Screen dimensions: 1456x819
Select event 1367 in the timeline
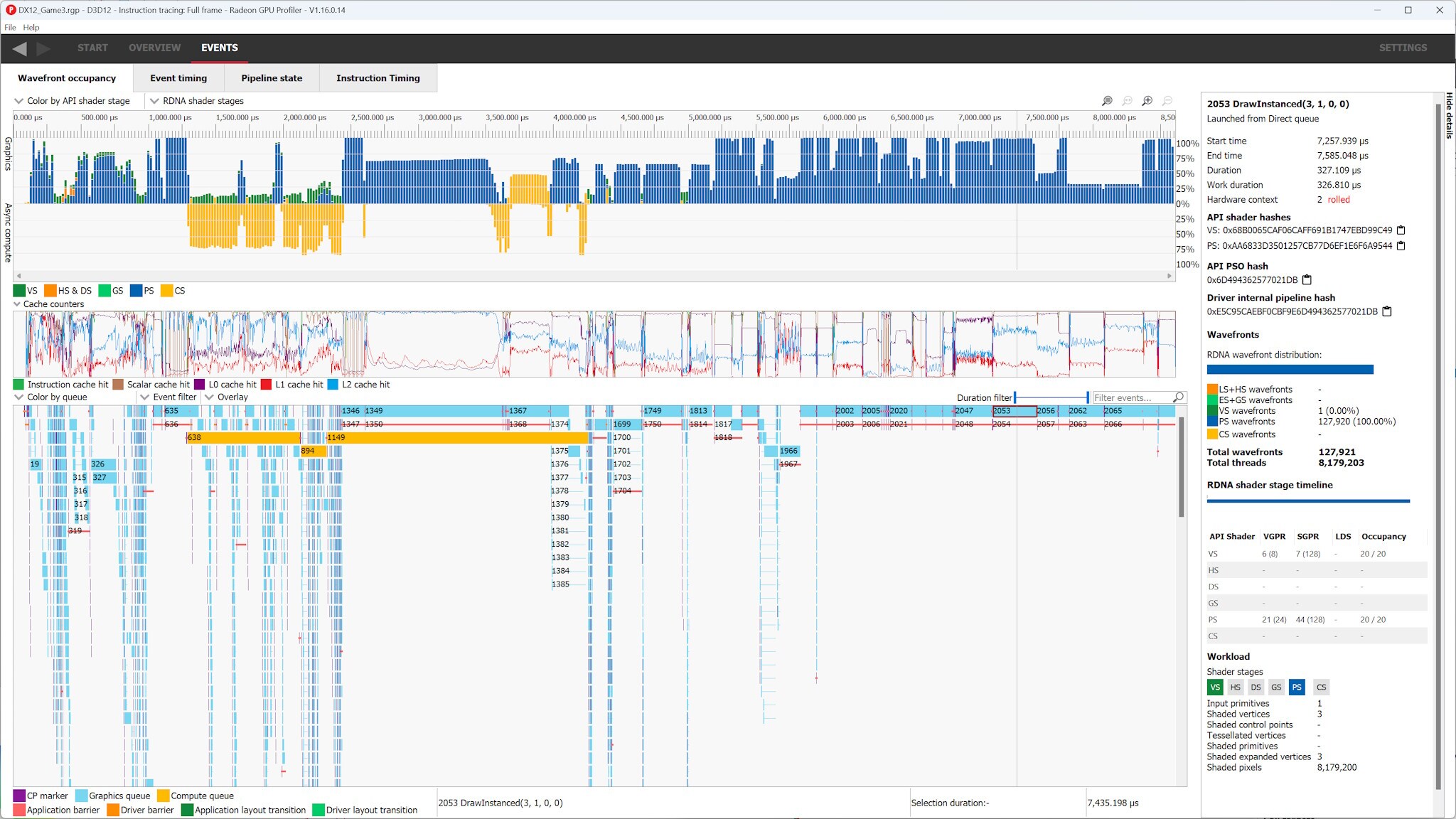coord(528,411)
